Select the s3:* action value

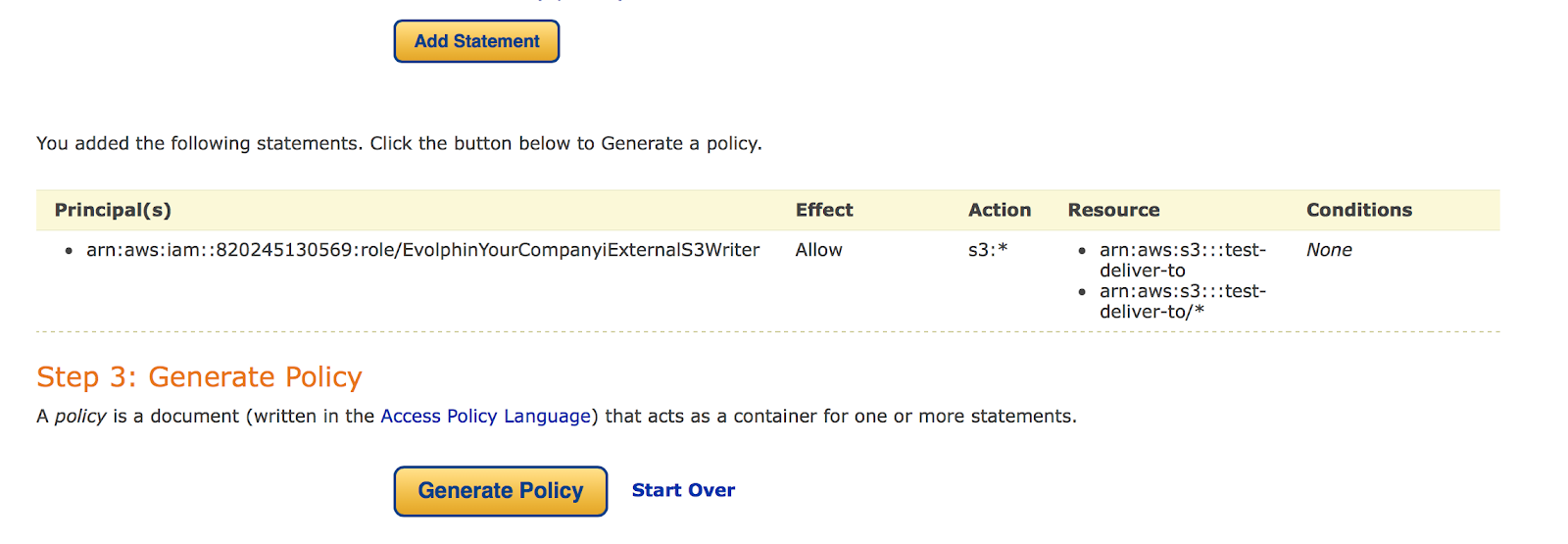point(988,250)
